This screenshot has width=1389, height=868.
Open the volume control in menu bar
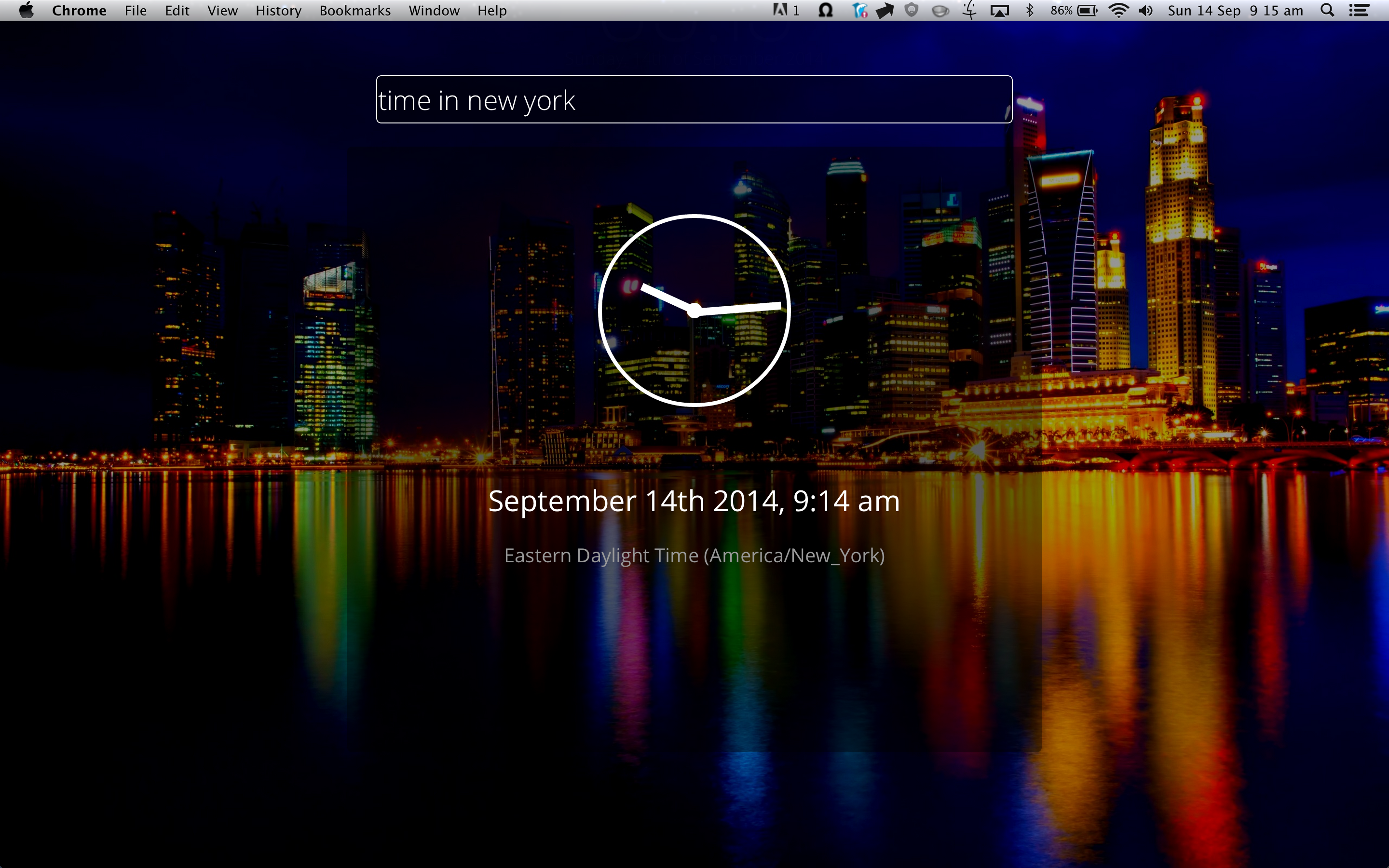[1145, 10]
